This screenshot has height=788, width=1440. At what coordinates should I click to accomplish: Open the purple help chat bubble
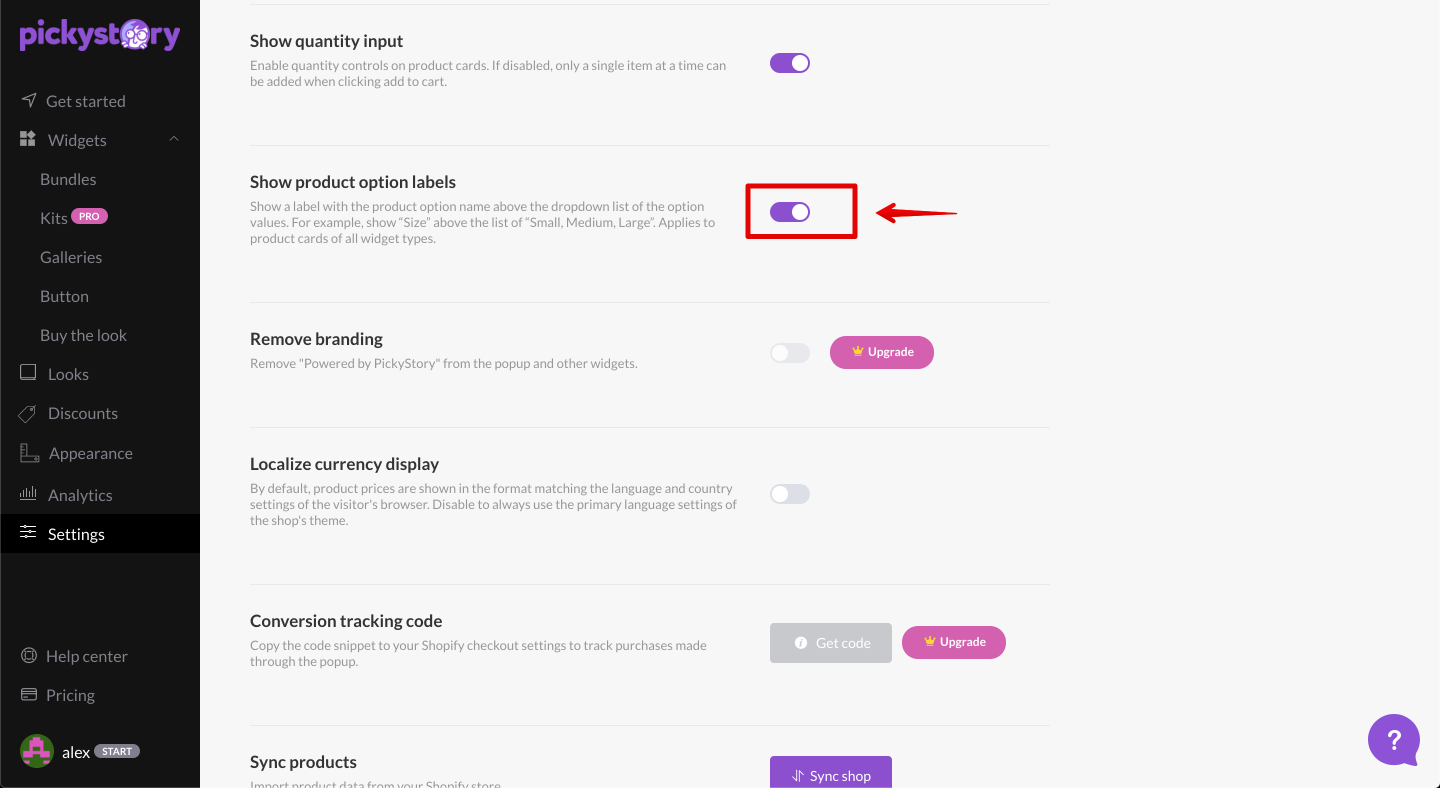(x=1394, y=741)
